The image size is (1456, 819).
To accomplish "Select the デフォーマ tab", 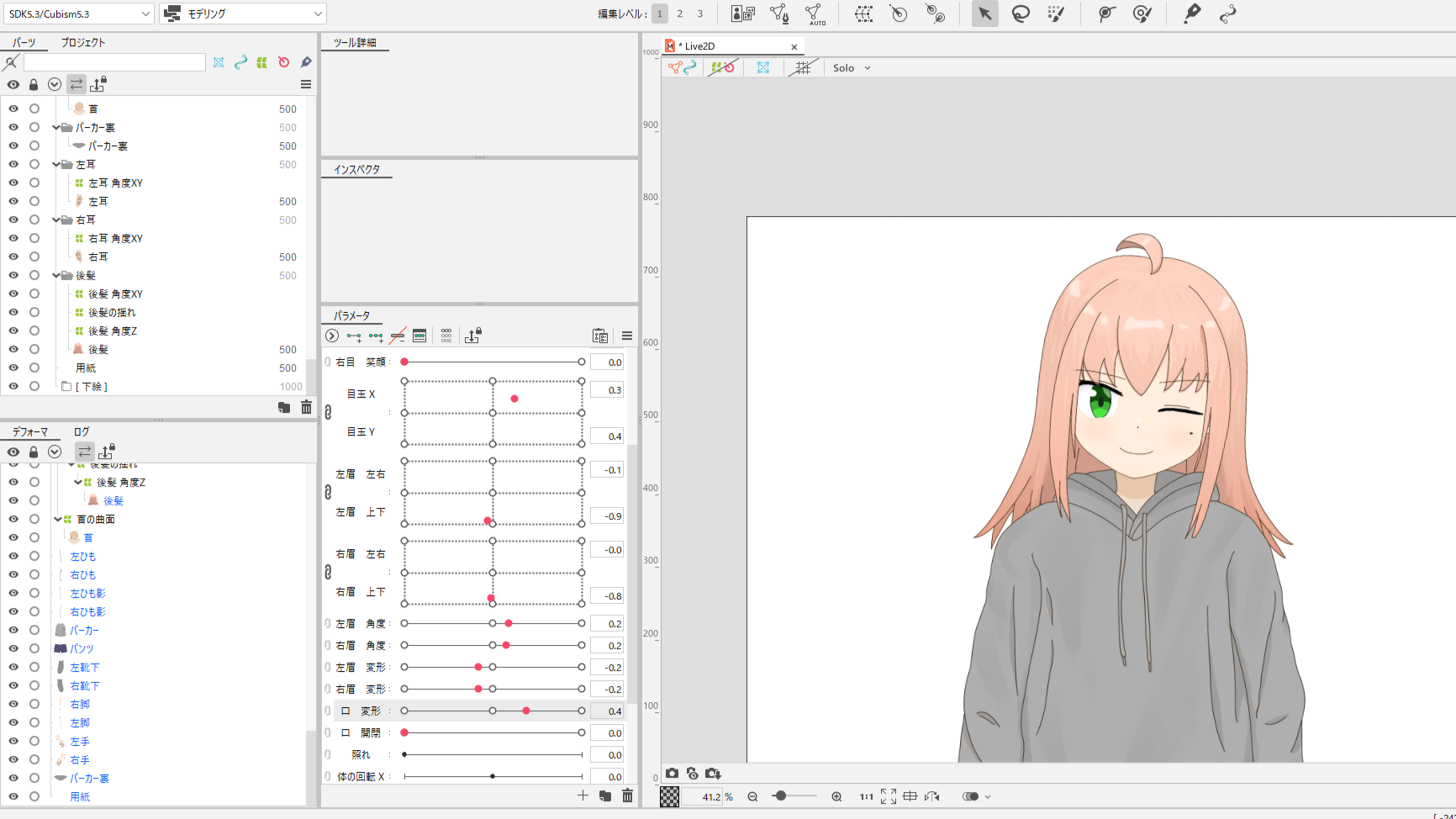I will (30, 431).
